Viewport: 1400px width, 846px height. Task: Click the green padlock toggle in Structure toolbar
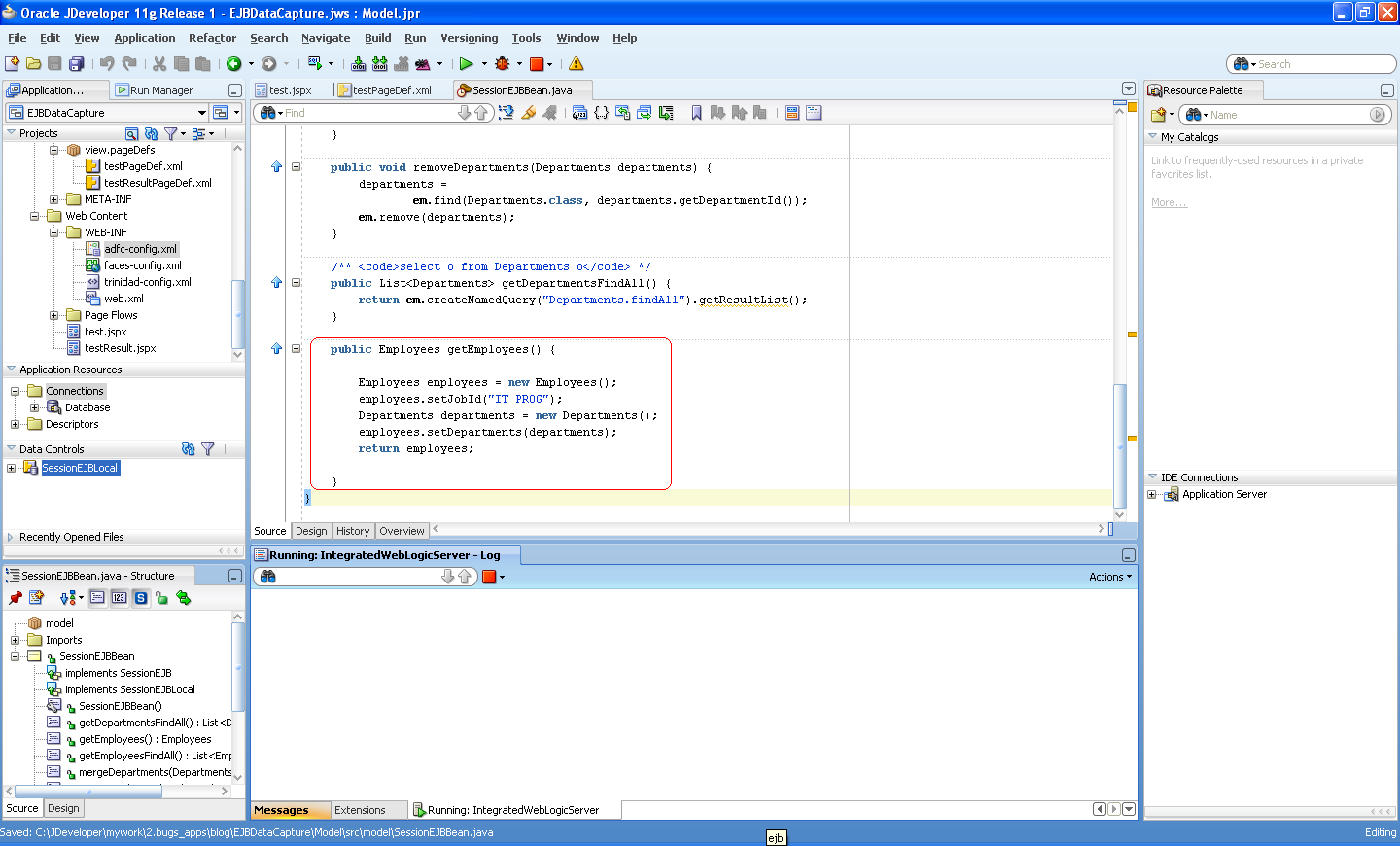[x=161, y=598]
